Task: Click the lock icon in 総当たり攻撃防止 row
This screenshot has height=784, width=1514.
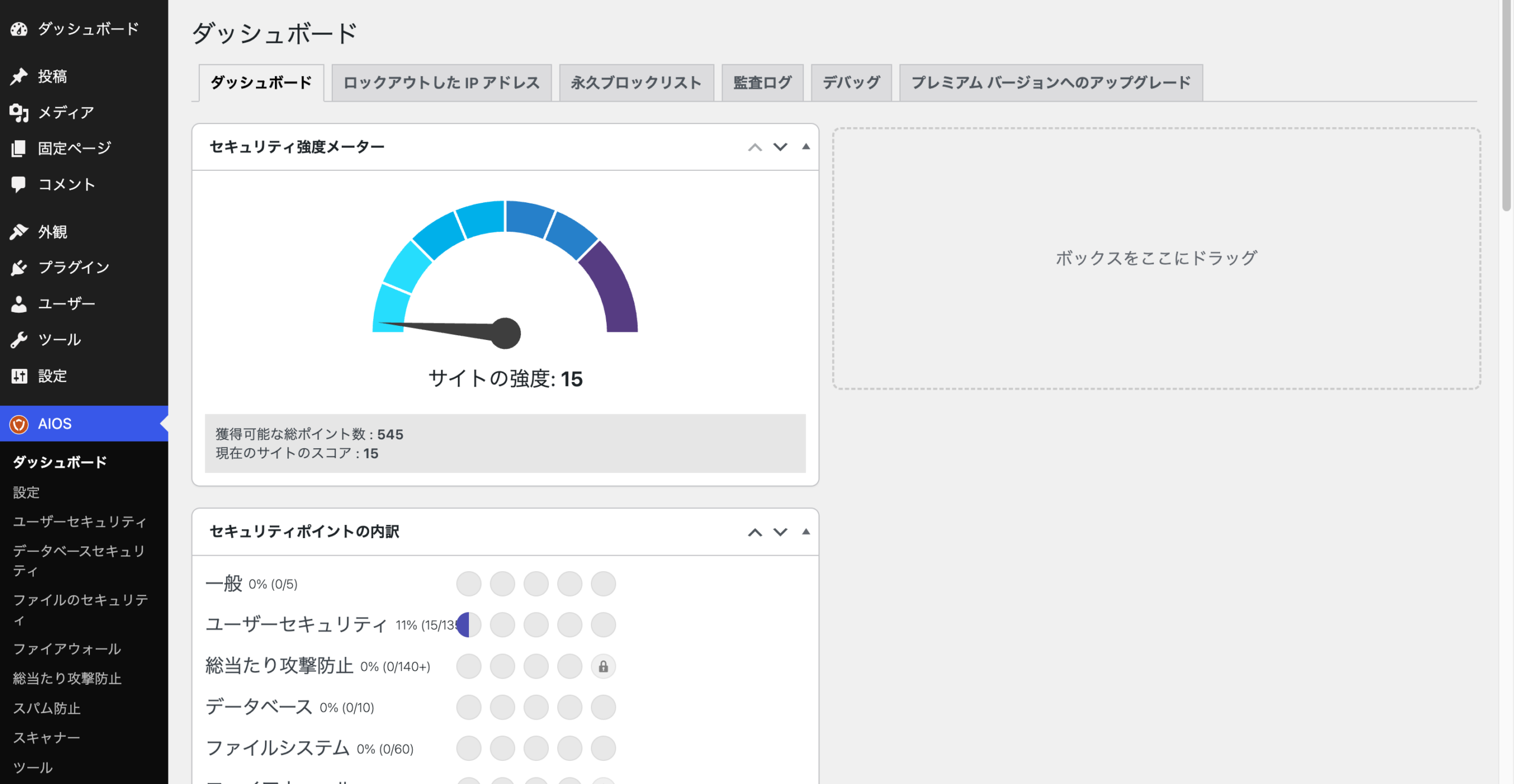Action: coord(603,666)
